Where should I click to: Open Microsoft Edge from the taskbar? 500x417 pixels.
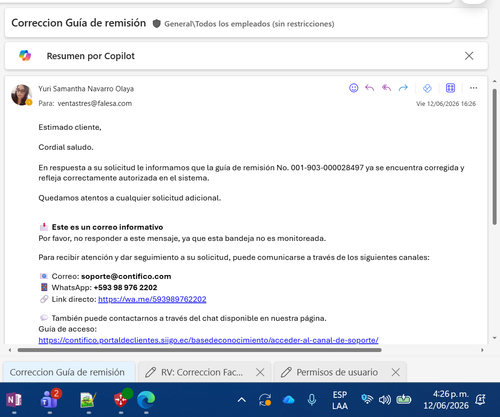click(x=146, y=400)
